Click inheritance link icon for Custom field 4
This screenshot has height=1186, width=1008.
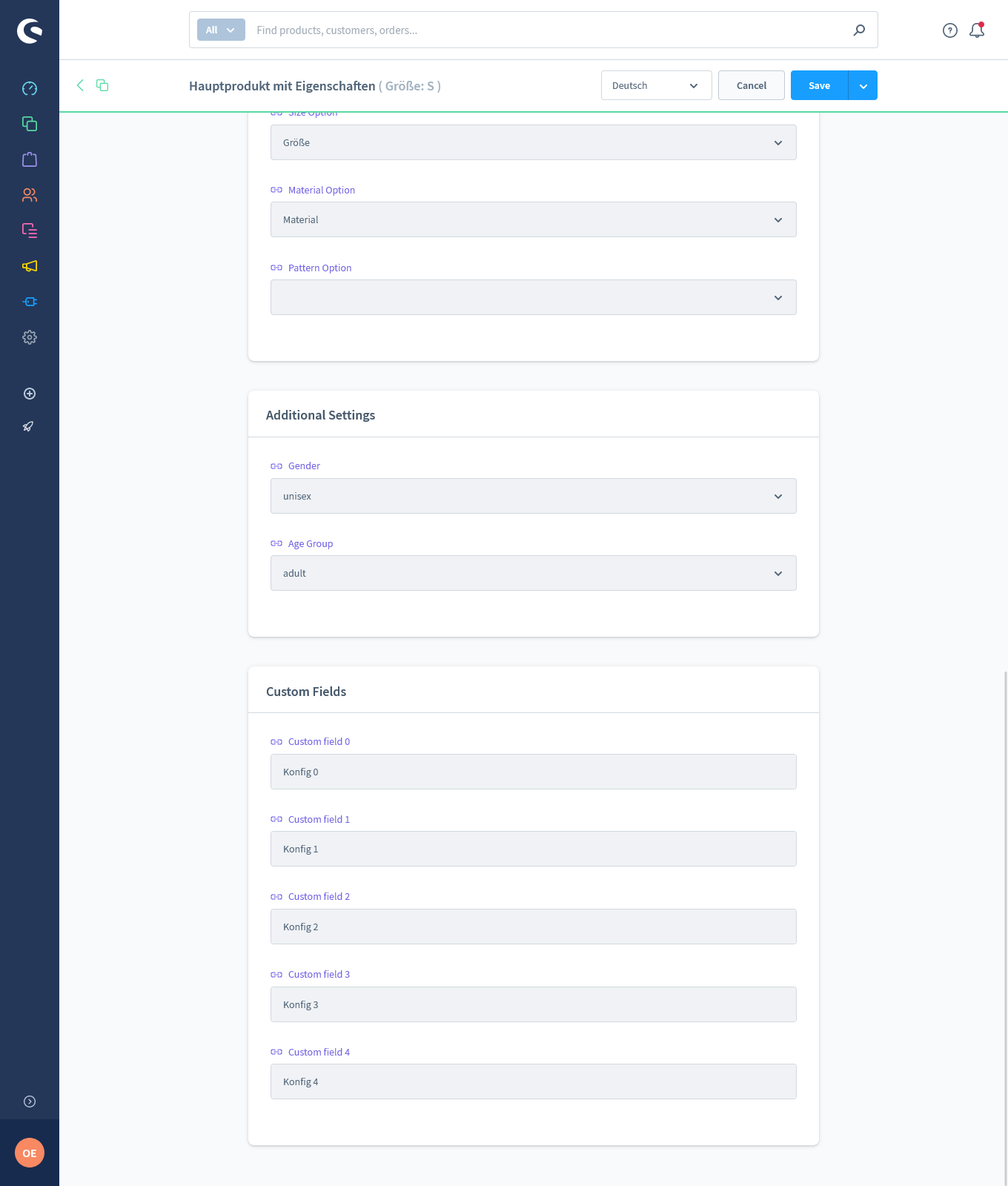pos(276,1052)
